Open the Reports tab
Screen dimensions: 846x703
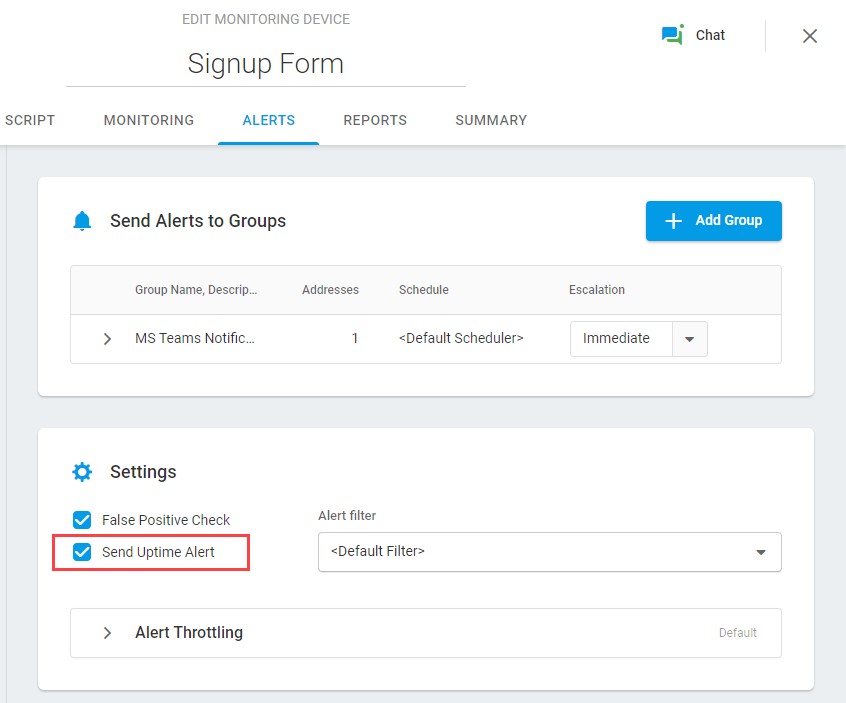(375, 120)
